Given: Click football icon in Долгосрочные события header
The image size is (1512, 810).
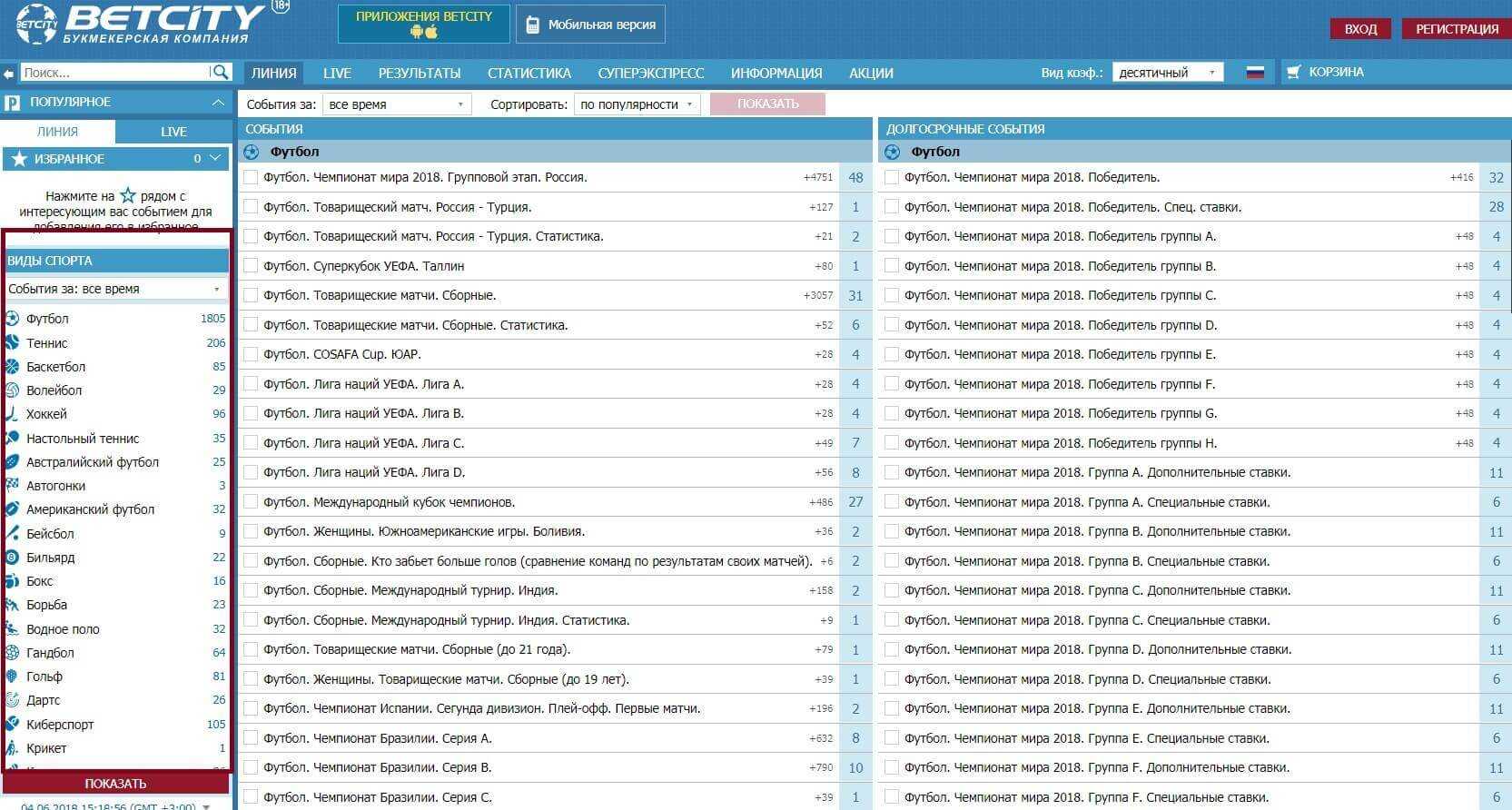Looking at the screenshot, I should tap(892, 152).
